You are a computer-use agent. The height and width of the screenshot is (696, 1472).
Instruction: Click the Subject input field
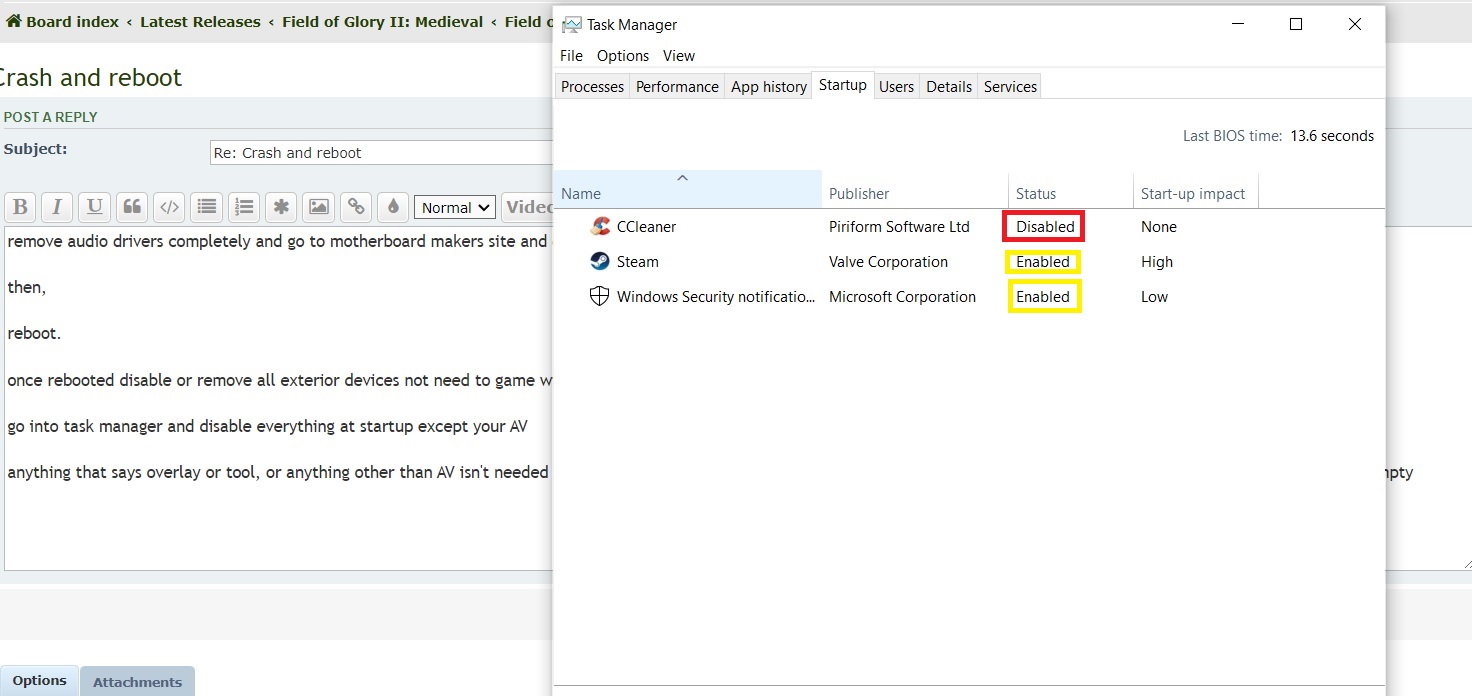coord(380,153)
